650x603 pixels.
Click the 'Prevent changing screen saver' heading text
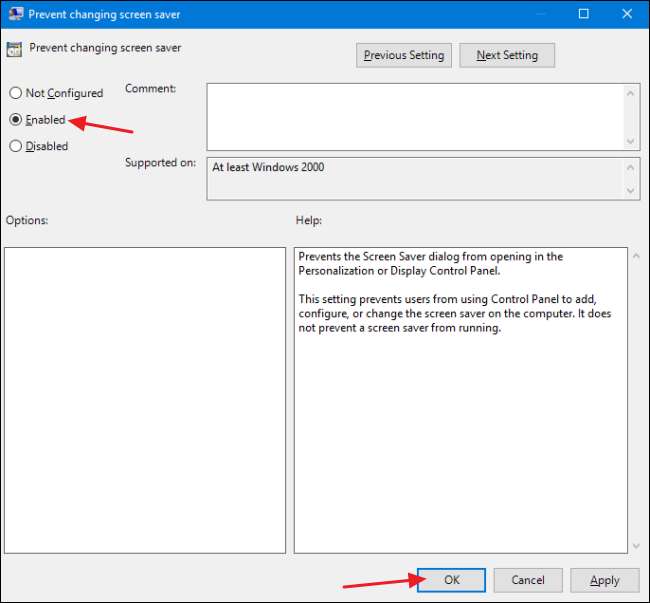[105, 48]
